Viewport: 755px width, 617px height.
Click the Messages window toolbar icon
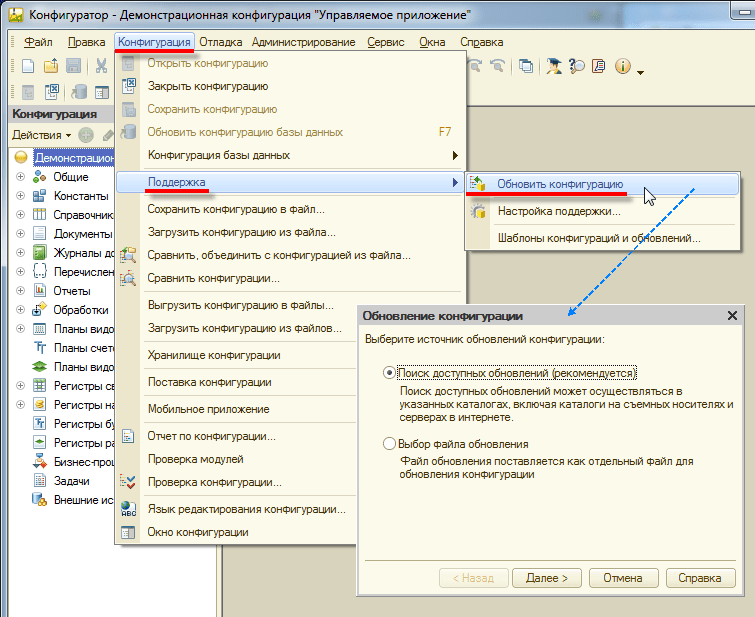pyautogui.click(x=599, y=66)
